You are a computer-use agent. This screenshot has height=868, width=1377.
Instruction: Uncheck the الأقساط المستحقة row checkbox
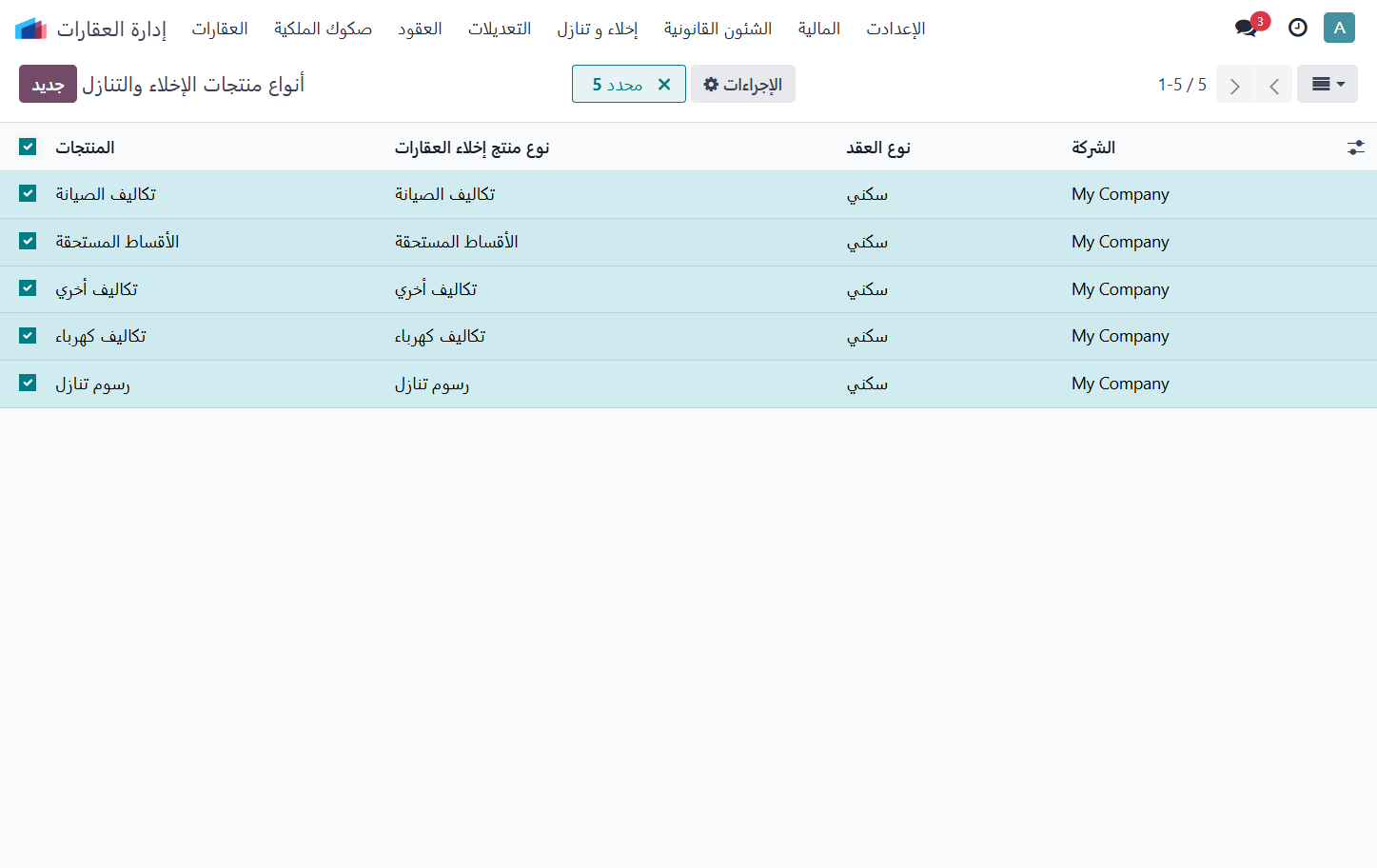[x=28, y=241]
